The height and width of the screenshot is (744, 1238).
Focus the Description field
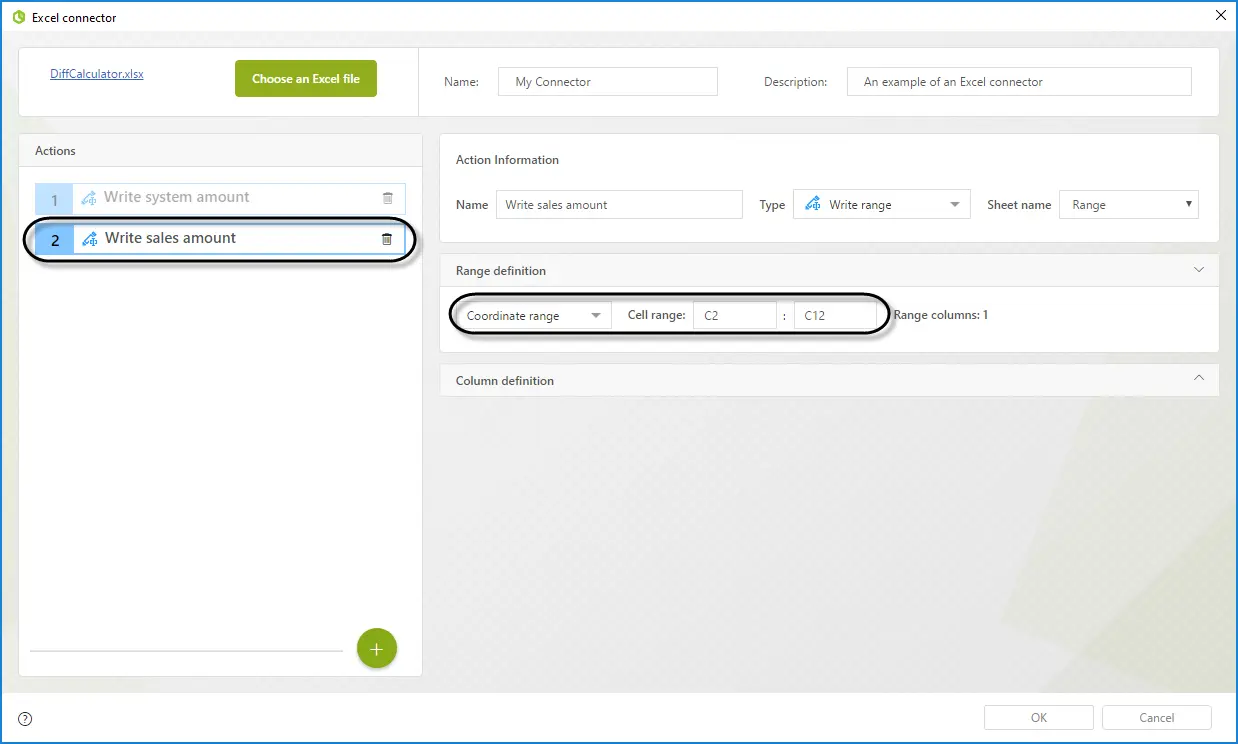1019,82
